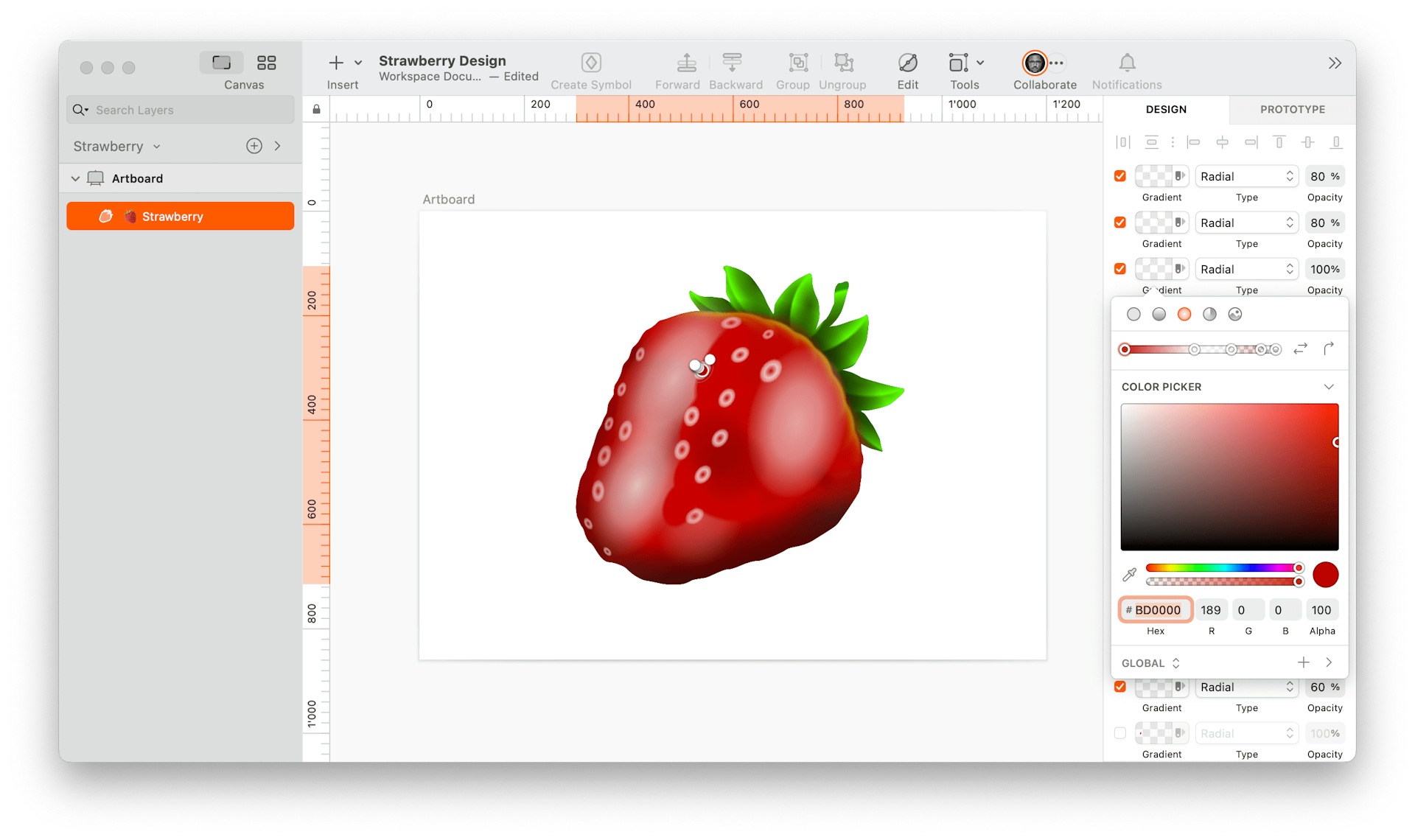Open the Type dropdown showing Radial
1415x840 pixels.
1246,176
